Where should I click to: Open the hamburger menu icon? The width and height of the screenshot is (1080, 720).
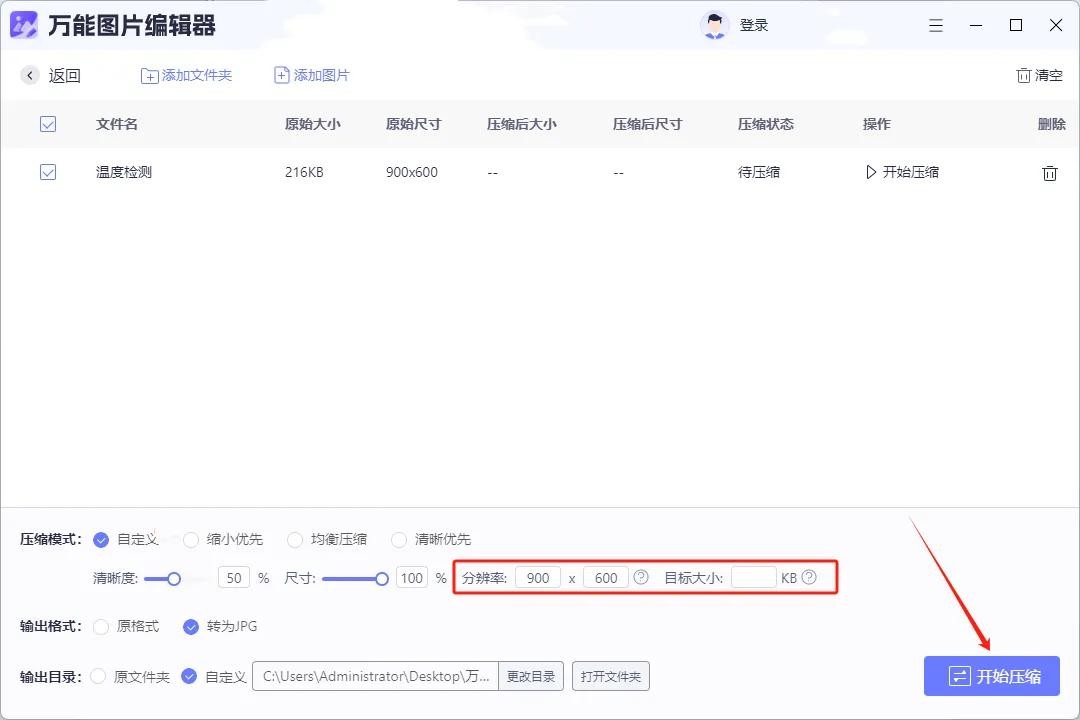pos(936,26)
